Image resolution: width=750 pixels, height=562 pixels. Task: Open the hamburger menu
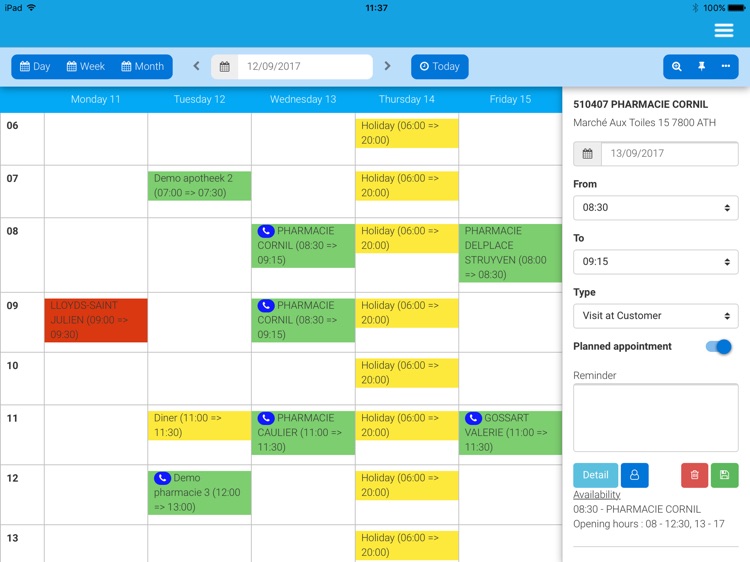coord(724,30)
